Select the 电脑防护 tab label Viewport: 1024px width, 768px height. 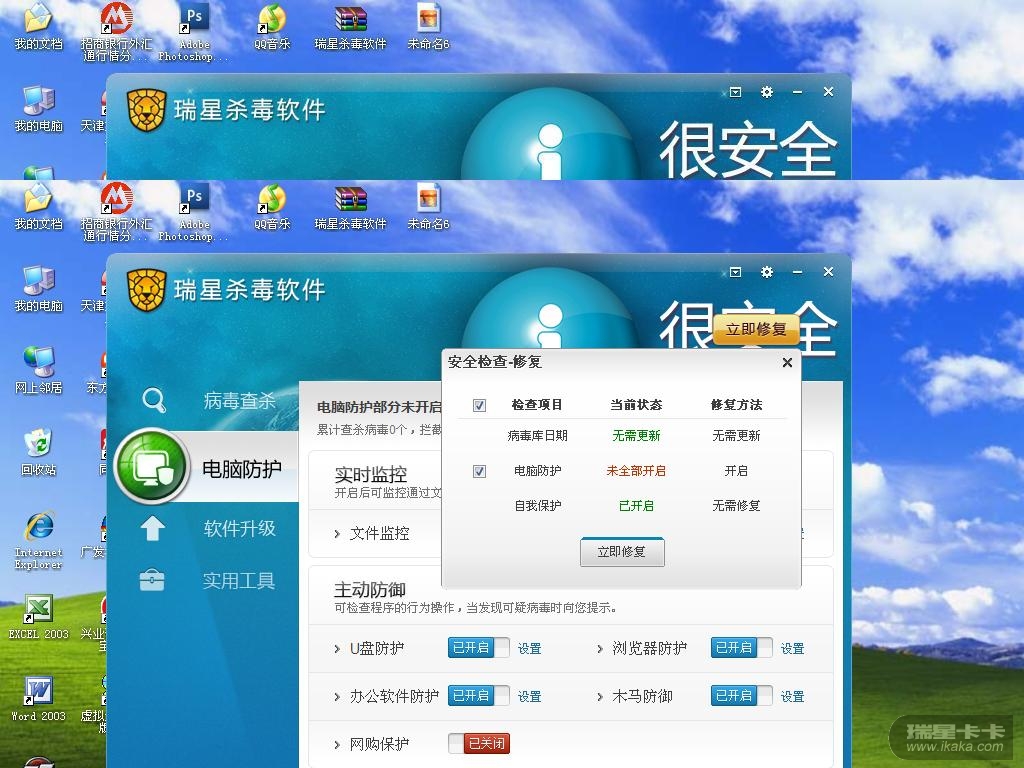point(242,468)
